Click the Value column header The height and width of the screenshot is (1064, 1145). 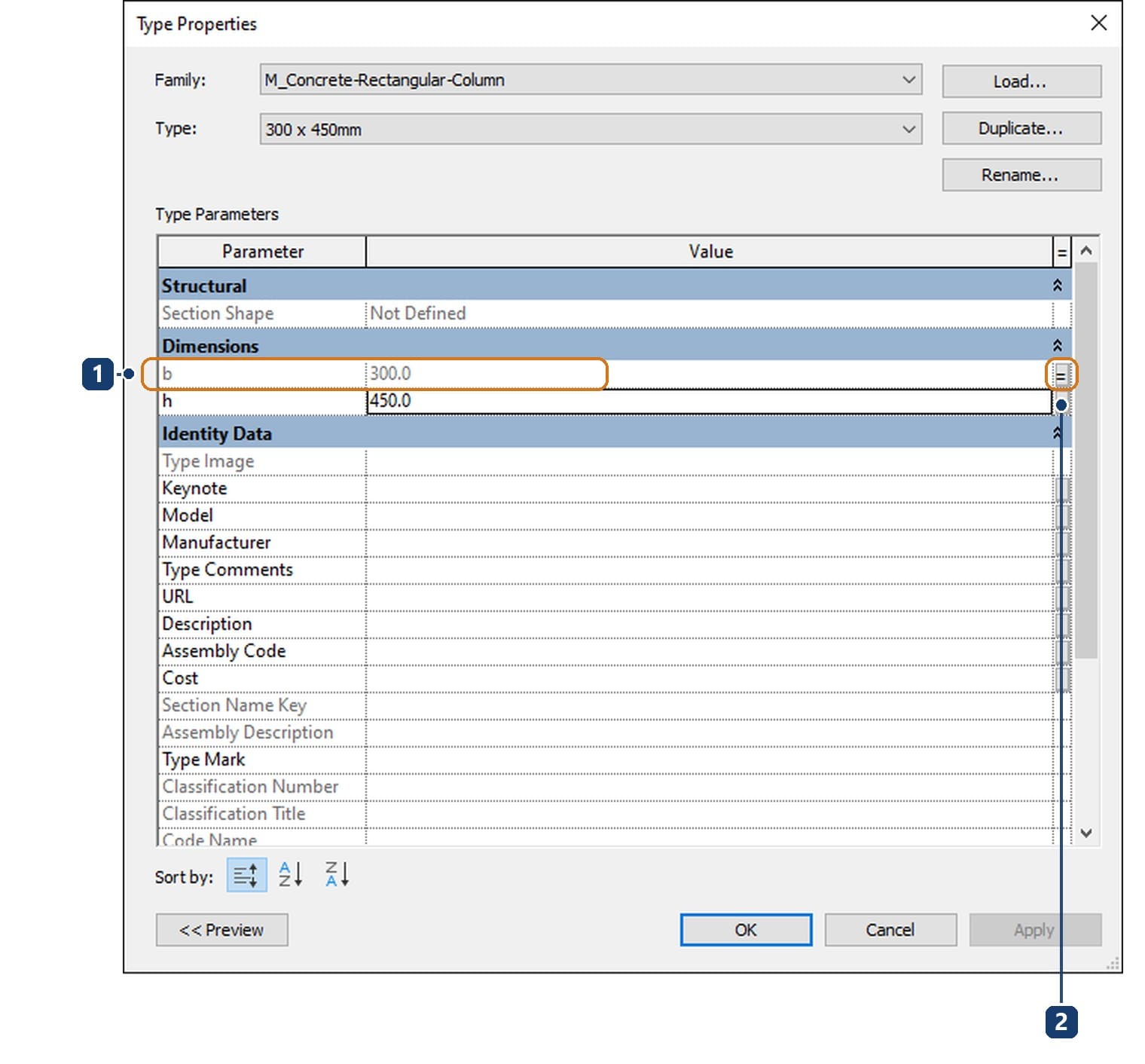710,252
